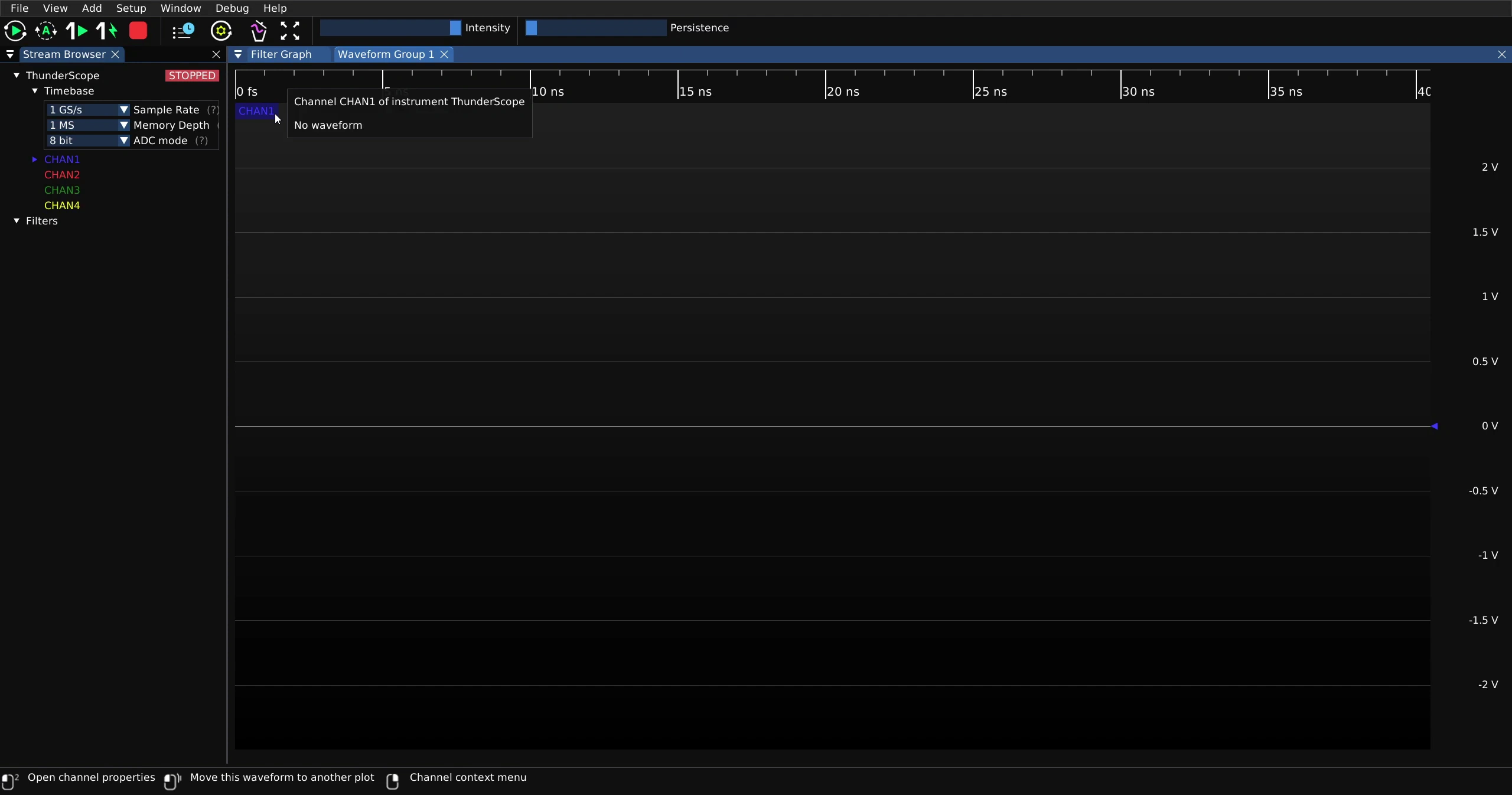Close the Waveform Group 1 tab
The width and height of the screenshot is (1512, 795).
tap(445, 54)
